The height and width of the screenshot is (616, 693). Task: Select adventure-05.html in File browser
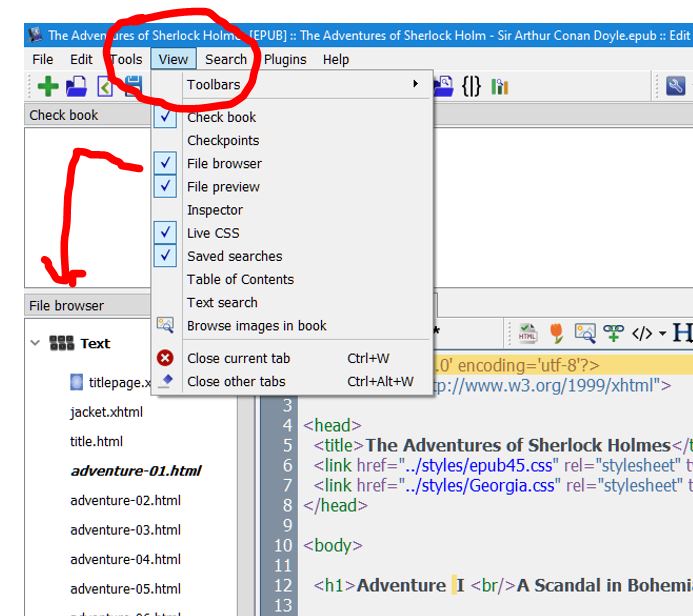(126, 589)
